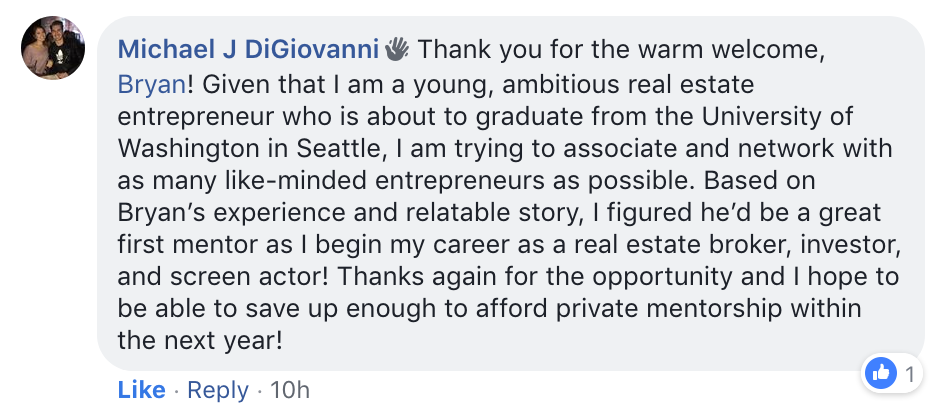Click "the next year!" closing the comment
Viewport: 942px width, 416px height.
point(199,341)
